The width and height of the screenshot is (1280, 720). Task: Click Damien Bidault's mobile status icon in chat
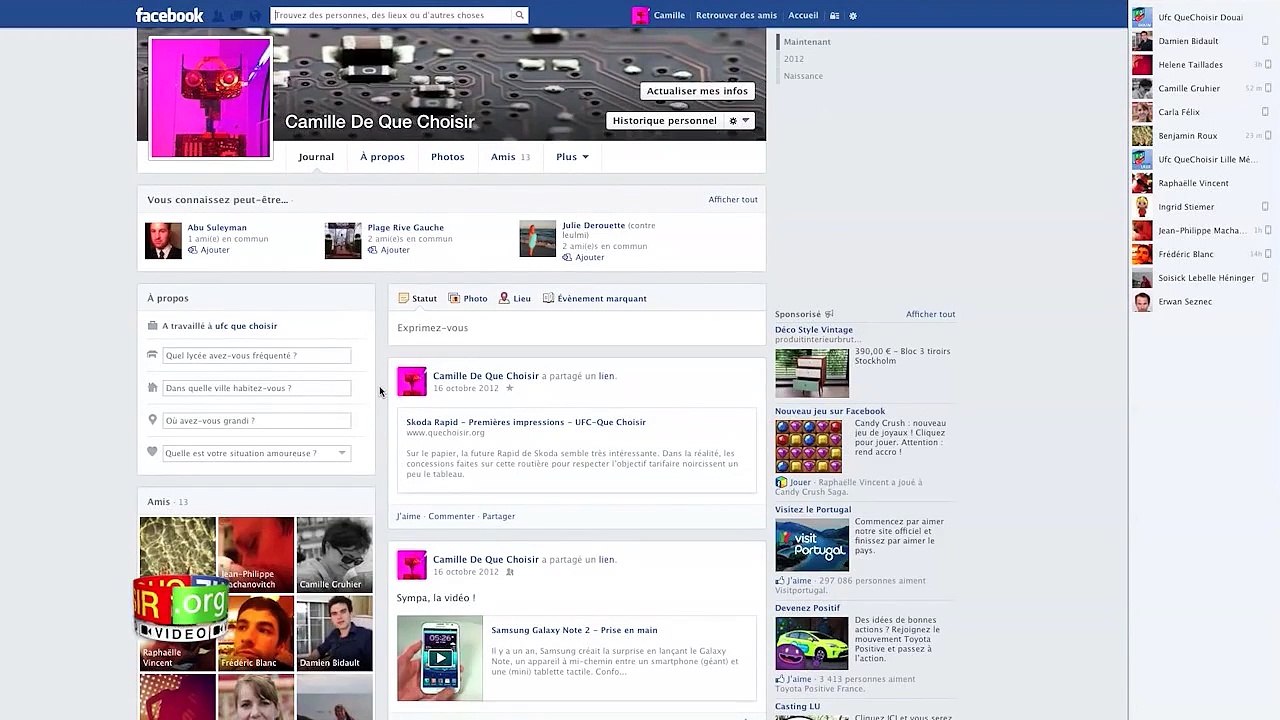(x=1265, y=41)
